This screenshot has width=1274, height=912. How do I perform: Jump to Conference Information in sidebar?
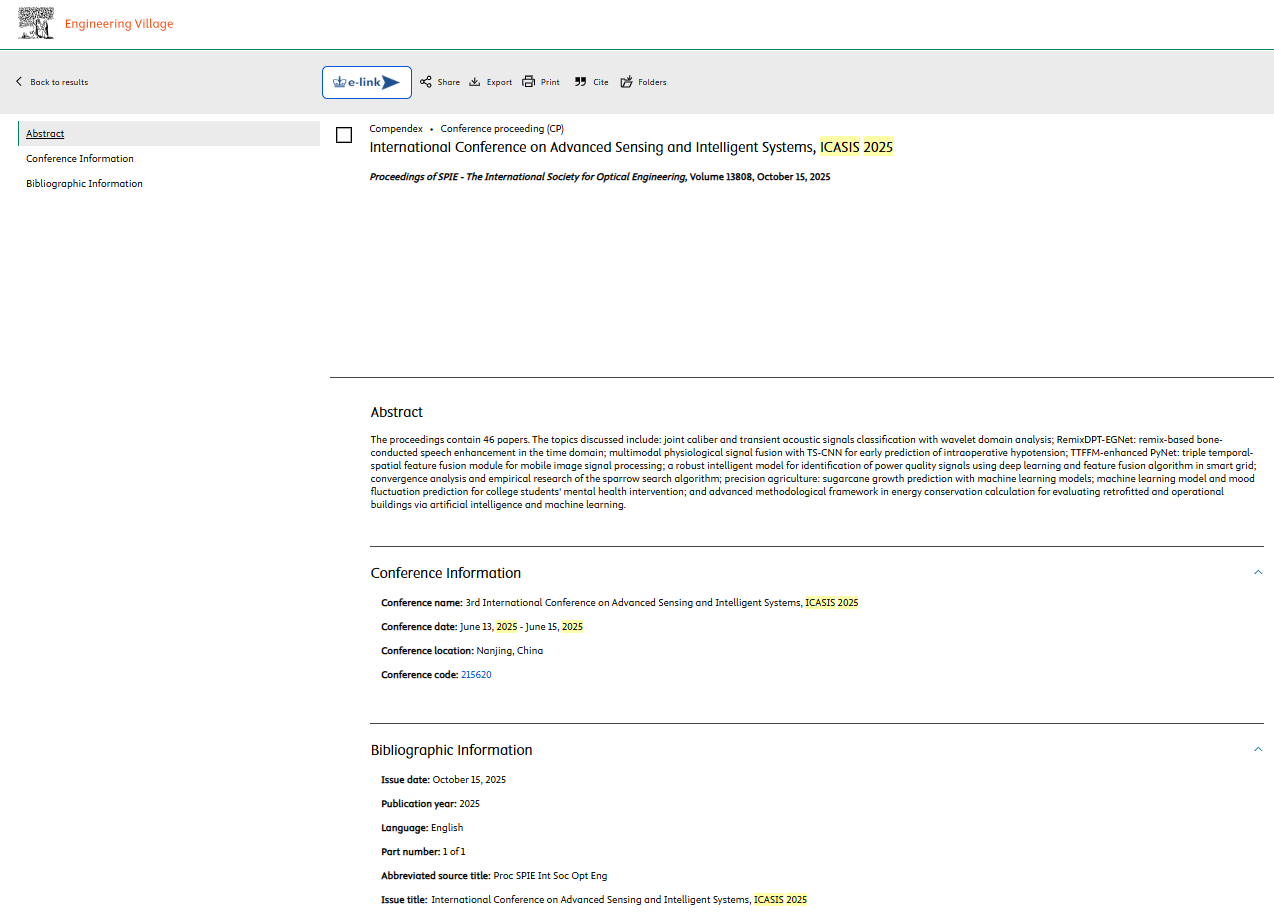point(80,159)
